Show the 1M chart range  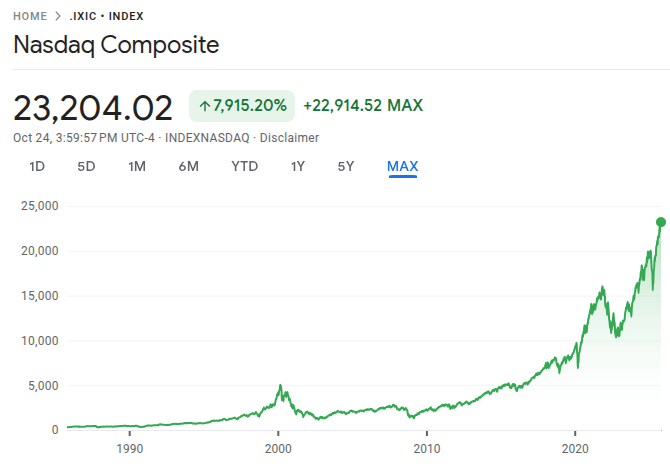coord(137,166)
